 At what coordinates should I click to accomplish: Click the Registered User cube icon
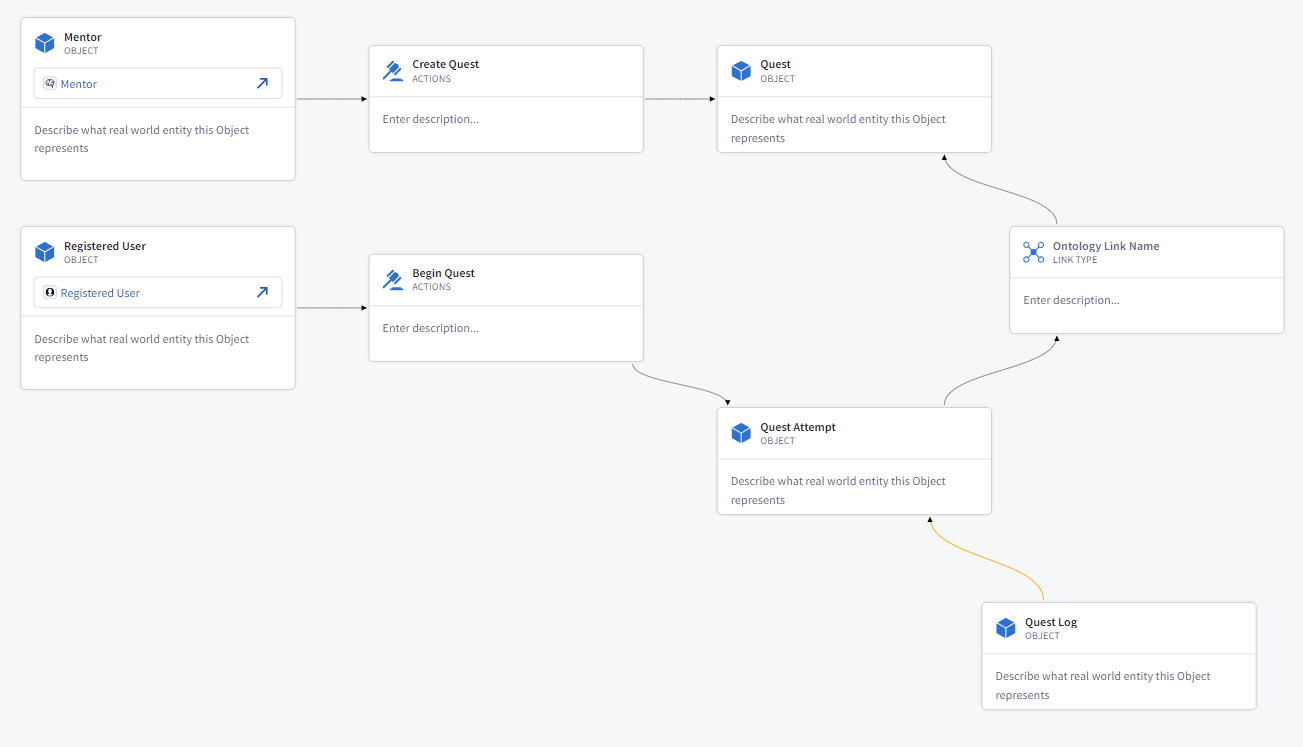[x=44, y=252]
